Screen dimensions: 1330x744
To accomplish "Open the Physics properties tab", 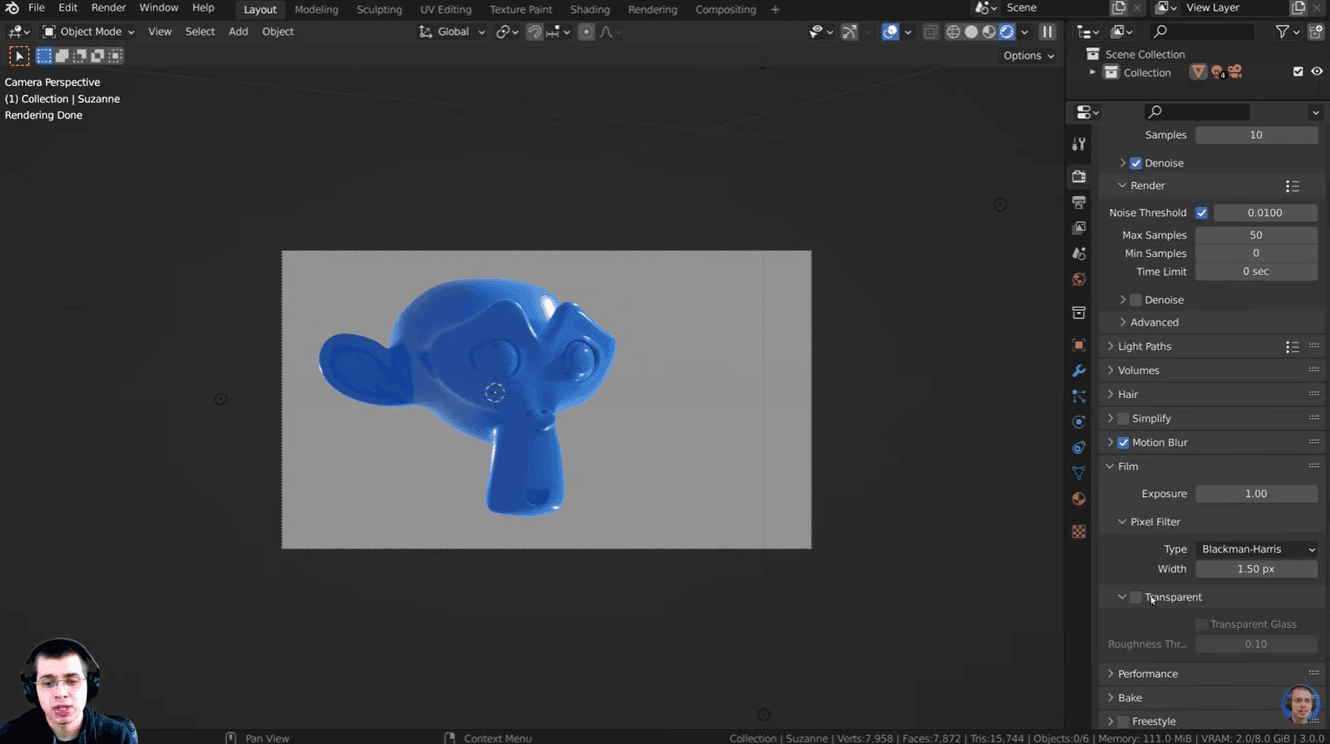I will click(1078, 422).
